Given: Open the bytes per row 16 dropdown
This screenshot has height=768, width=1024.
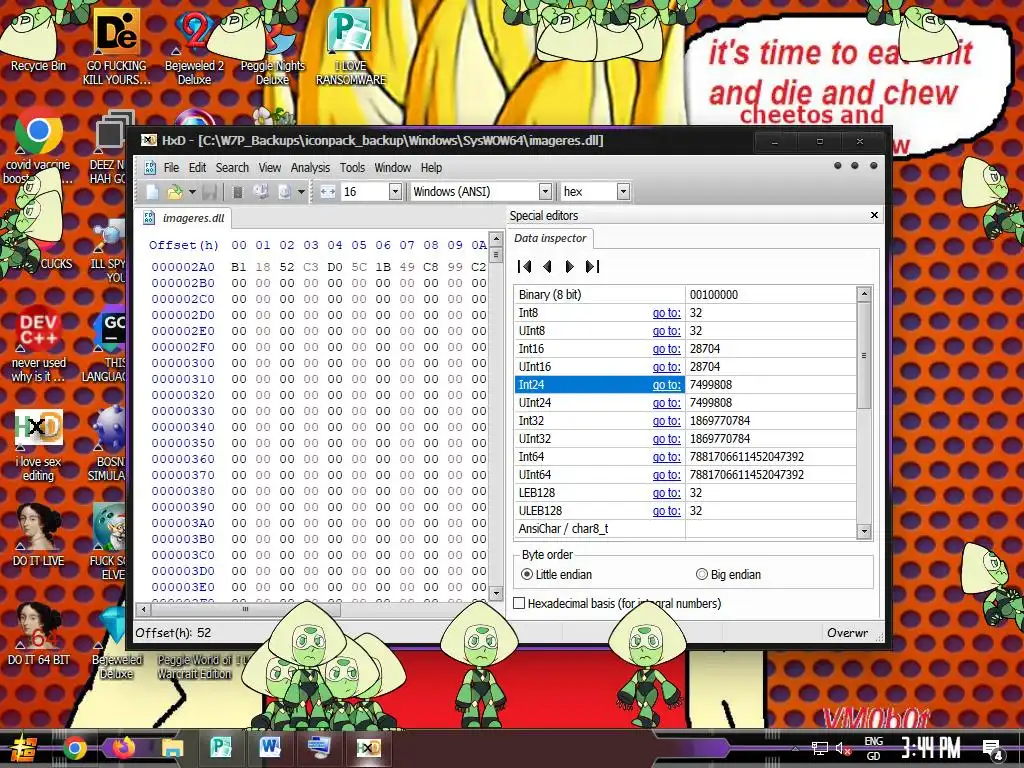Looking at the screenshot, I should 395,192.
